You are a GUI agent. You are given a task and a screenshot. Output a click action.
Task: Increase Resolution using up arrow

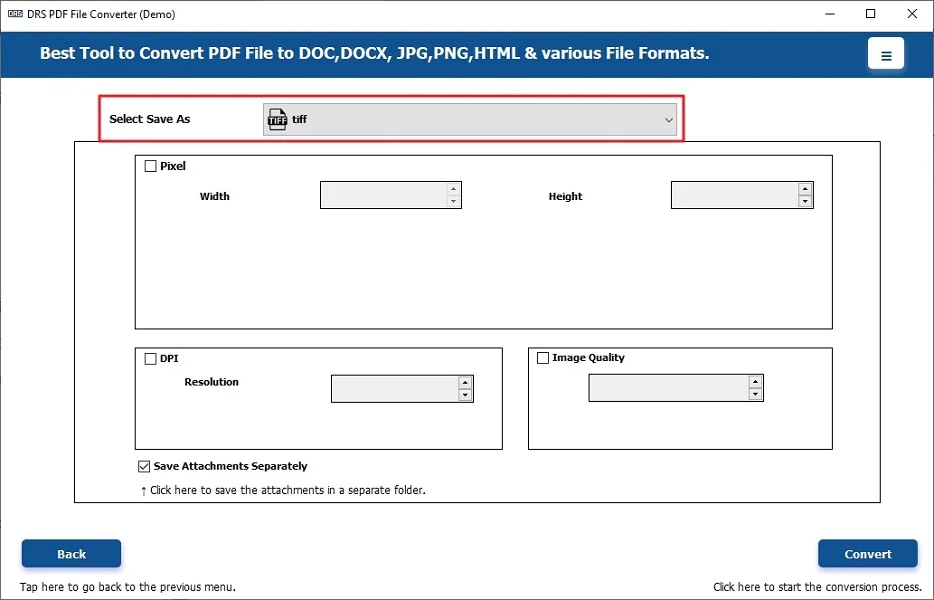click(x=465, y=382)
